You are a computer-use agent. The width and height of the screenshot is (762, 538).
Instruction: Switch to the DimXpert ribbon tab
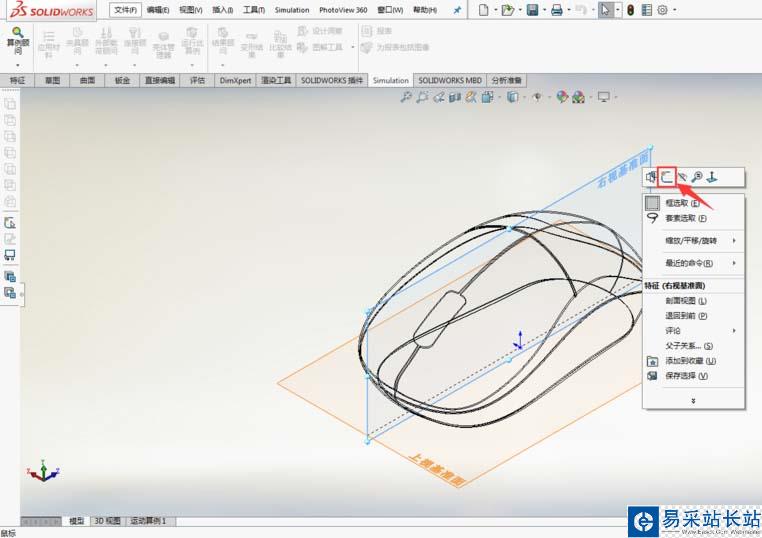pos(235,80)
